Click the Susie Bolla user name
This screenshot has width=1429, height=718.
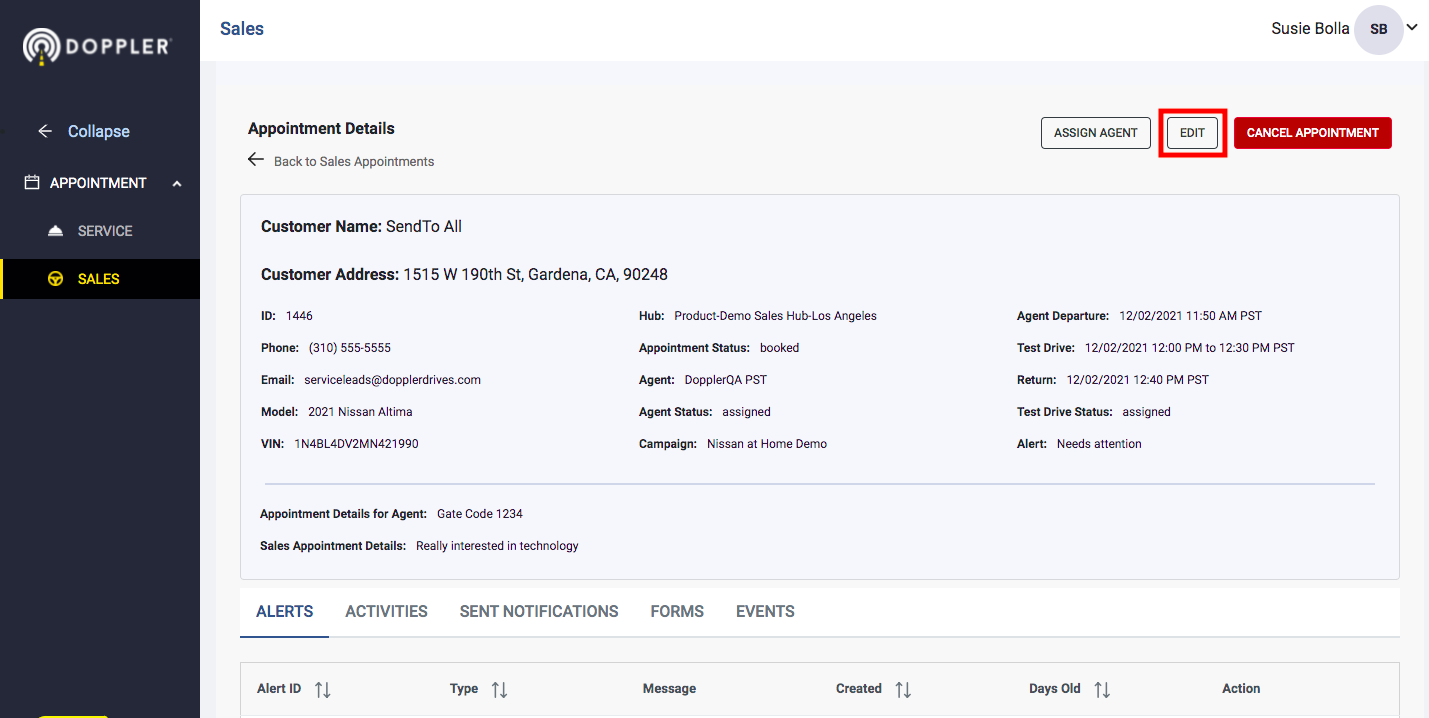1310,29
